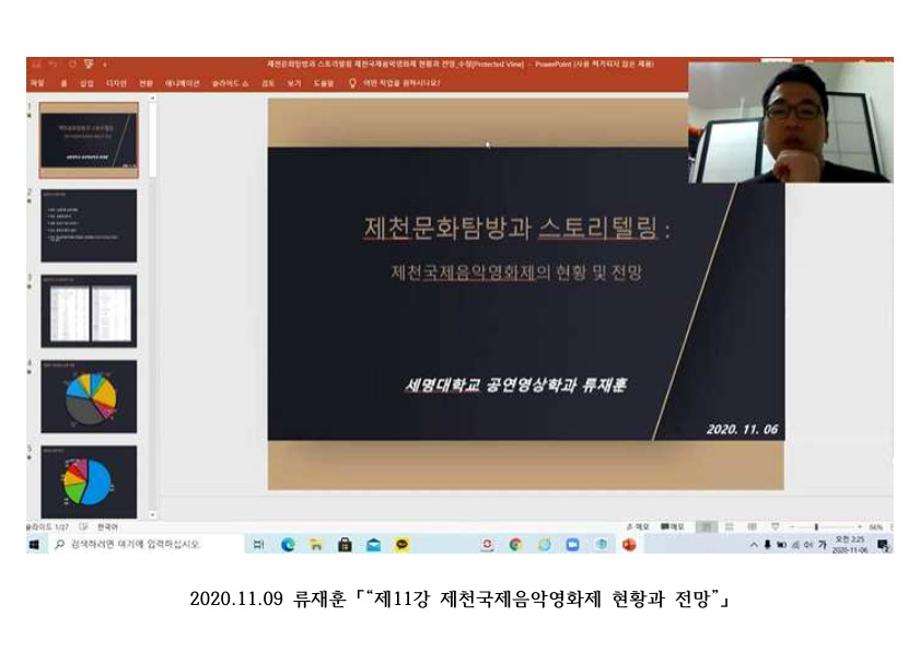Click the down arrow of slide panel scrollbar

click(153, 515)
